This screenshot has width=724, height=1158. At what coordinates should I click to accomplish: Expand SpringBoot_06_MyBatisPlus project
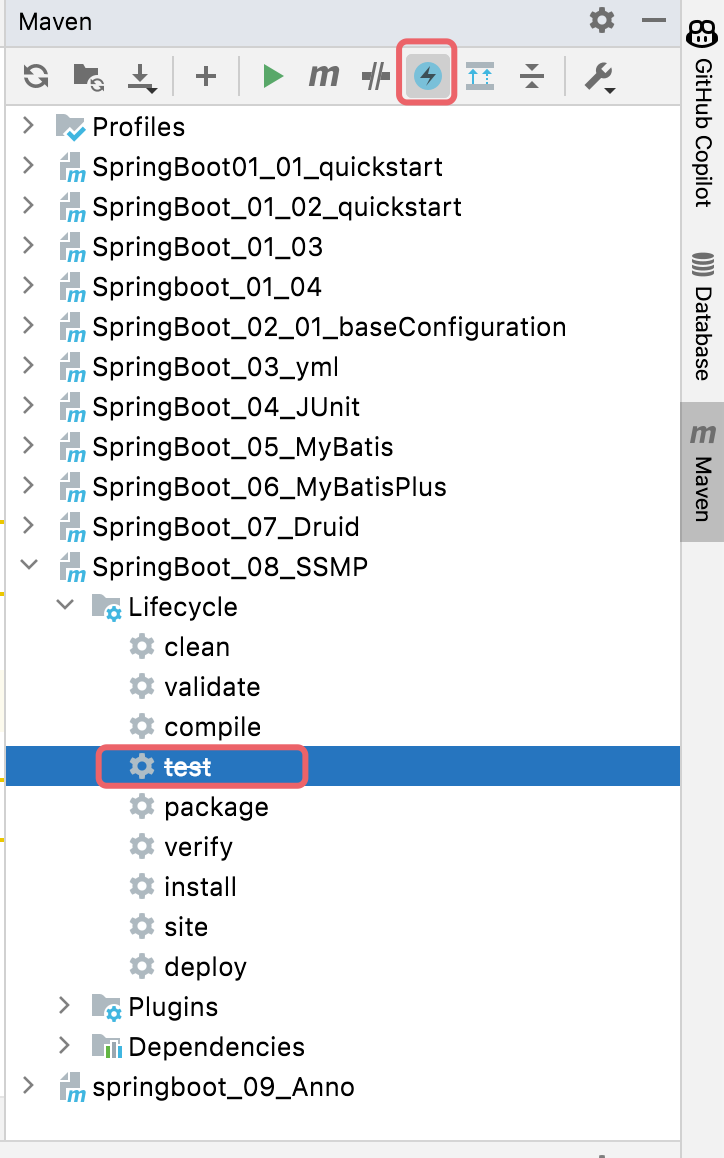[x=28, y=486]
